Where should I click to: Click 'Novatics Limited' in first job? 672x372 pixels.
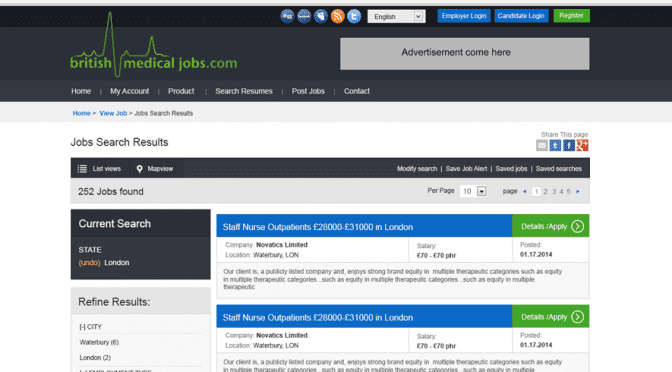(282, 245)
